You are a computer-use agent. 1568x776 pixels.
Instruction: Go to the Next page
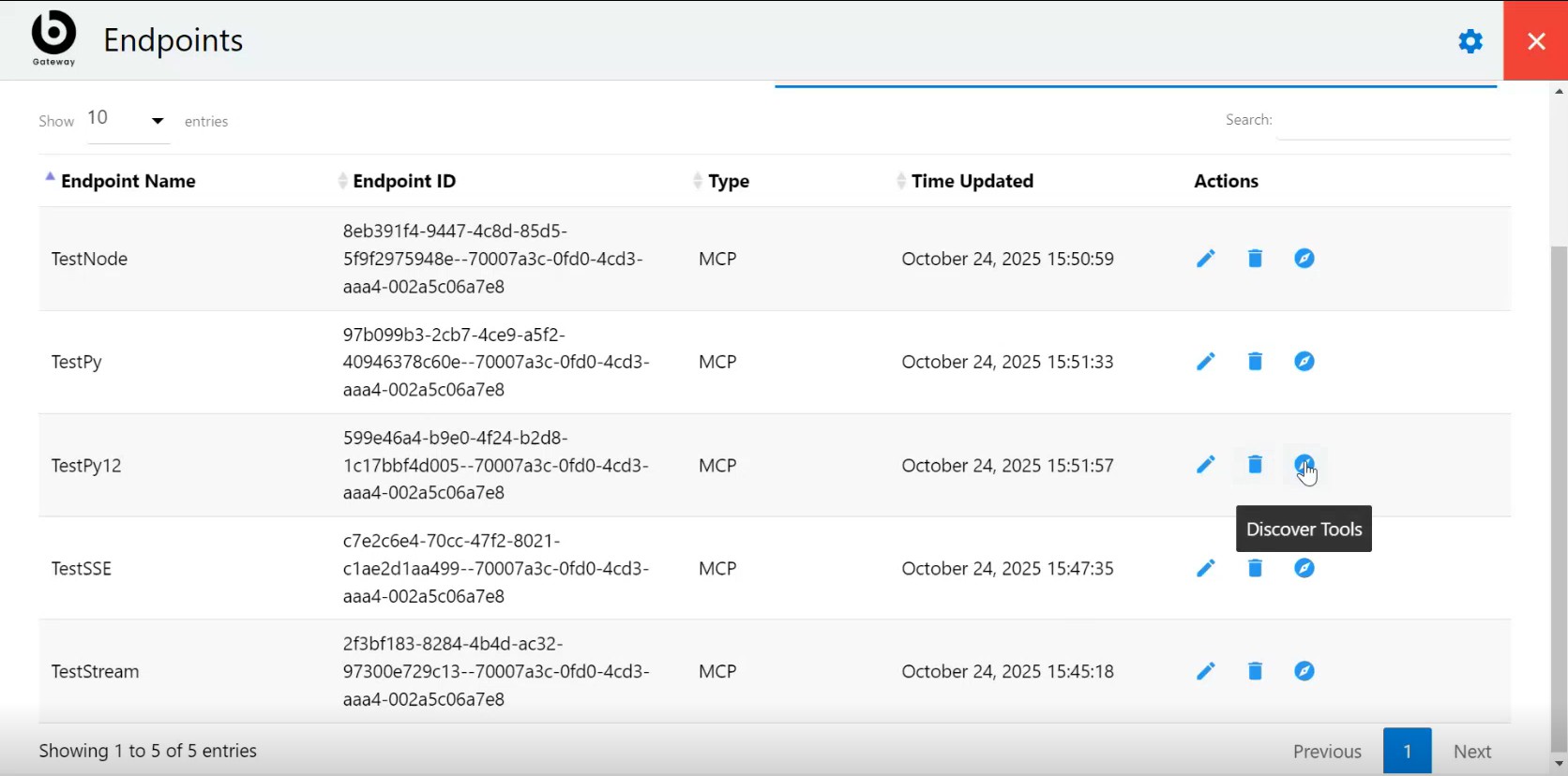(x=1472, y=752)
